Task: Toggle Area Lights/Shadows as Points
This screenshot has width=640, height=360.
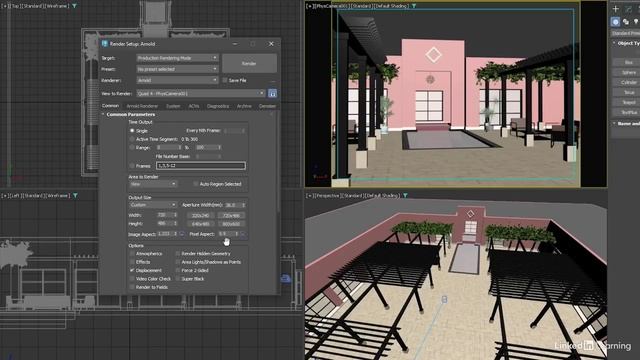Action: point(178,262)
